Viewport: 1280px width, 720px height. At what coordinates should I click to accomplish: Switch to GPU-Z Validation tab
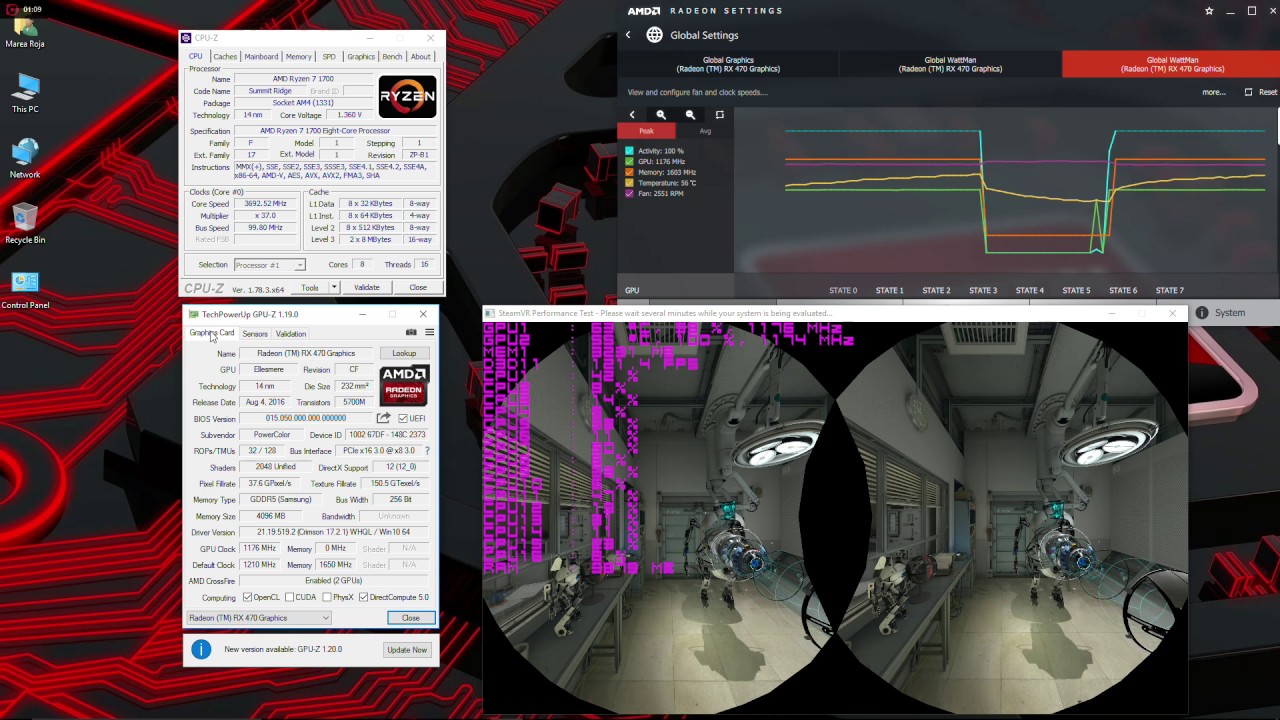pos(291,334)
